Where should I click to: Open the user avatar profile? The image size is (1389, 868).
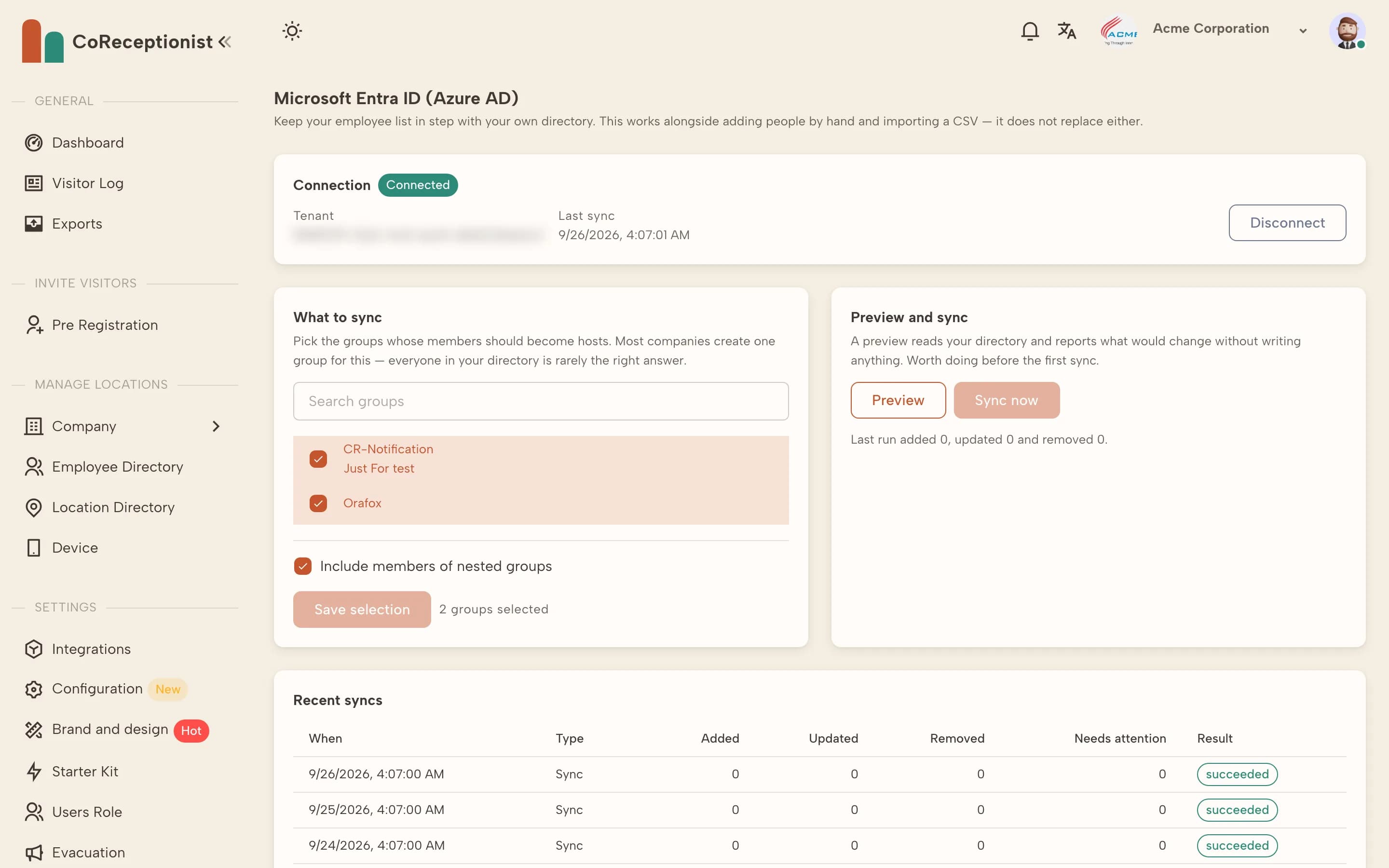pos(1347,30)
